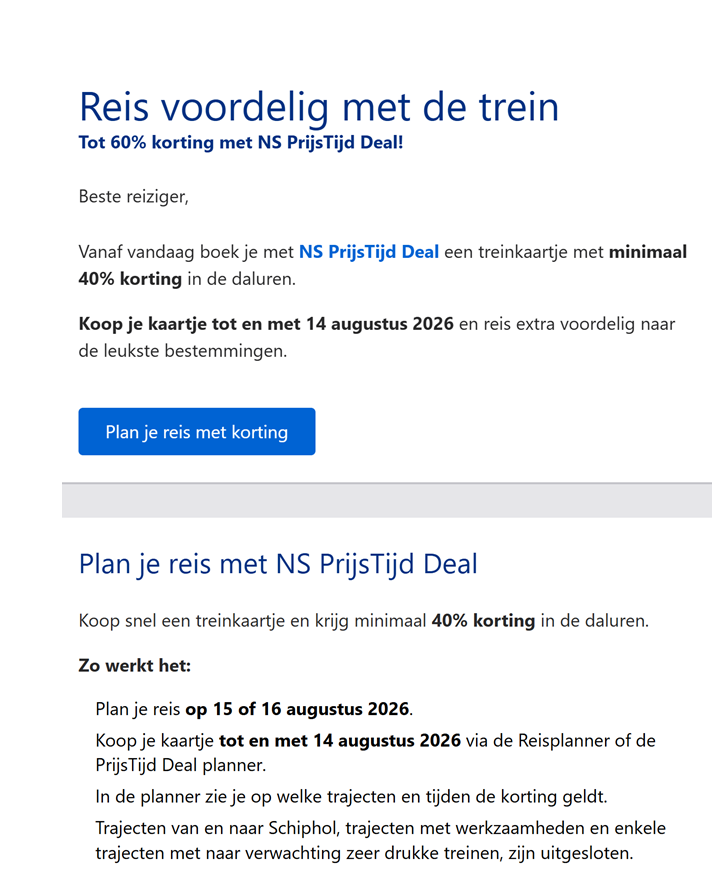Select the Plan je reis met NS PrijsTijd Deal heading
The image size is (712, 890).
click(278, 564)
